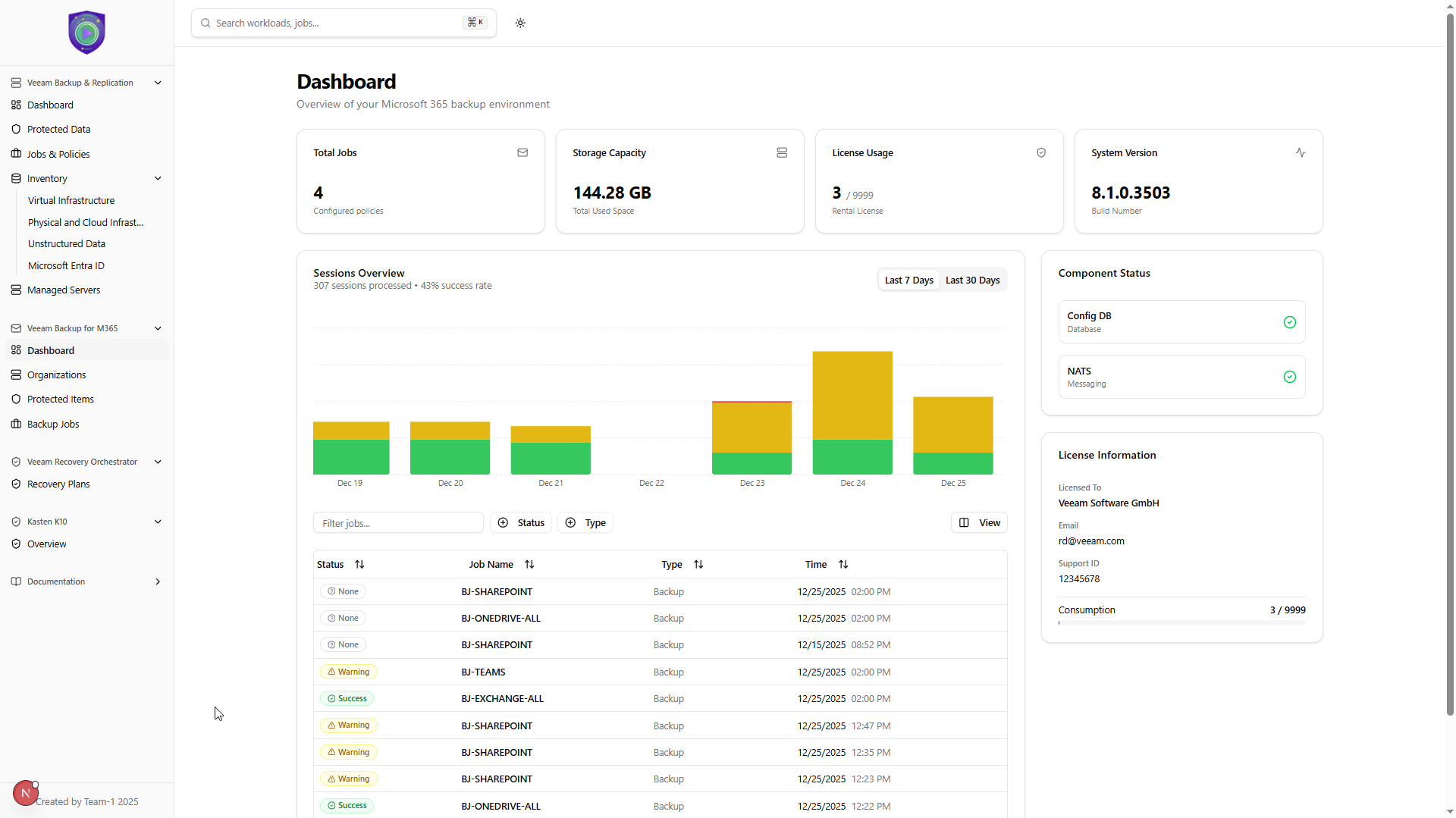Click the Dec 24 yellow bar segment

click(x=852, y=394)
